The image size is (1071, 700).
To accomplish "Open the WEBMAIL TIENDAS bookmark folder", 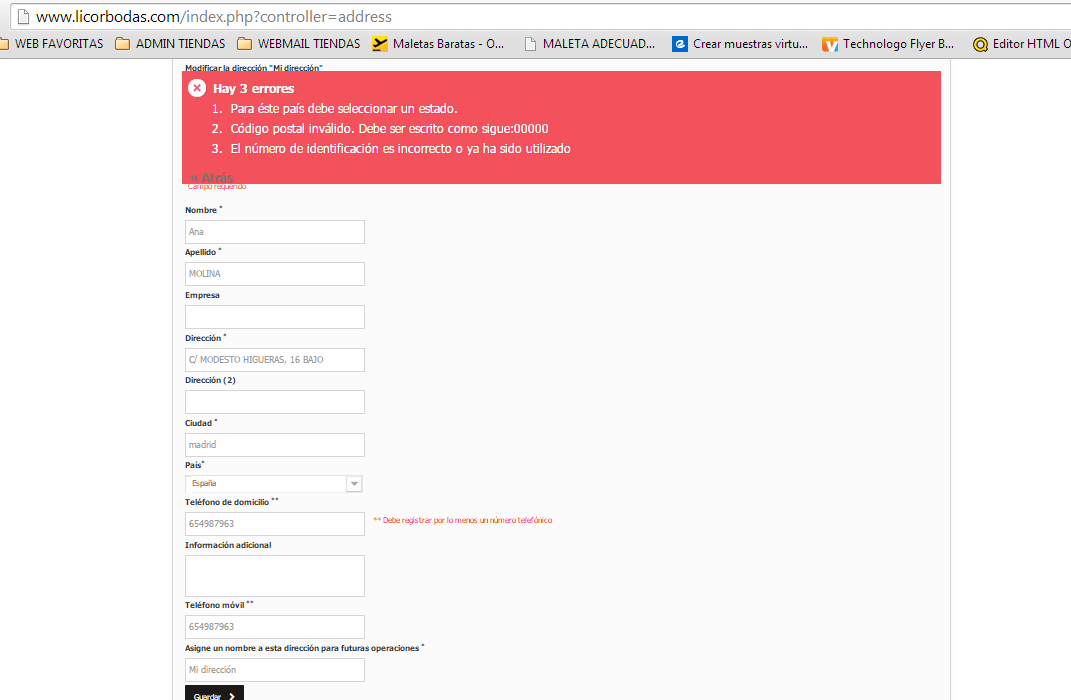I will click(298, 44).
